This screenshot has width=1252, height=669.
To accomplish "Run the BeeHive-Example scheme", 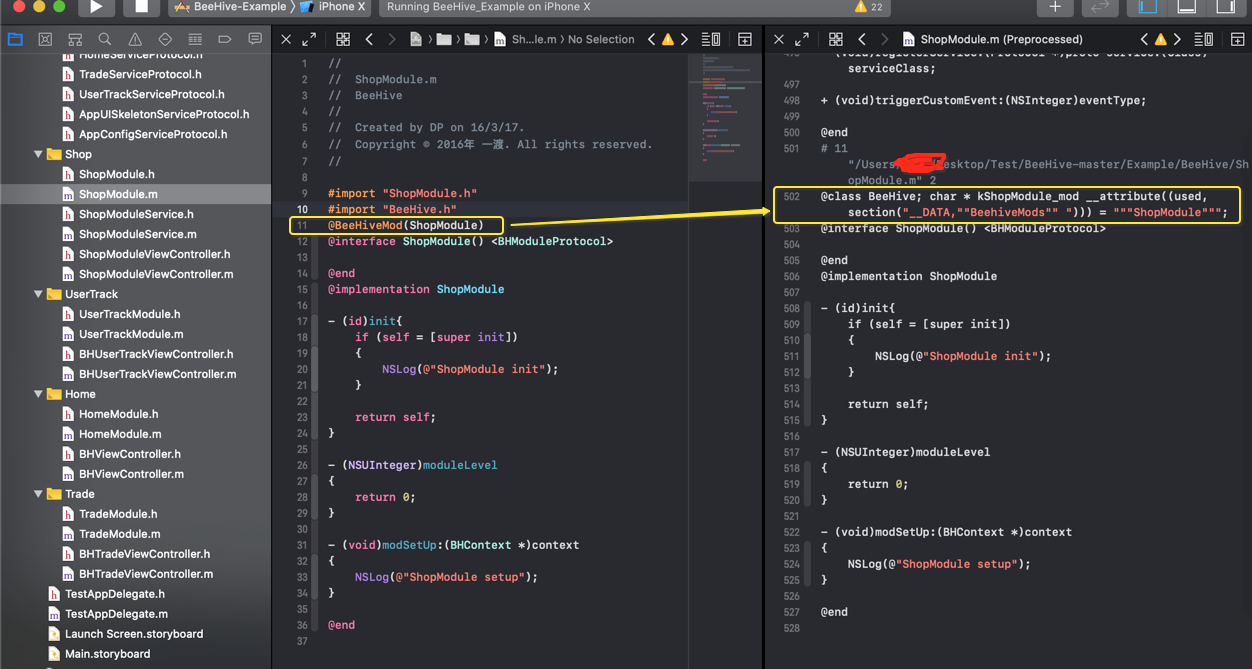I will point(96,7).
